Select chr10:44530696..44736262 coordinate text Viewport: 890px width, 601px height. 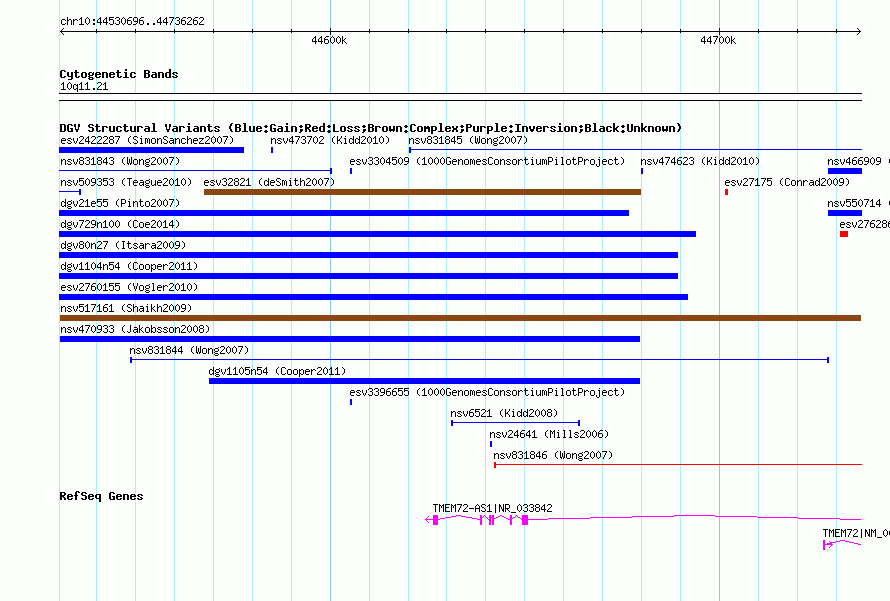(132, 21)
